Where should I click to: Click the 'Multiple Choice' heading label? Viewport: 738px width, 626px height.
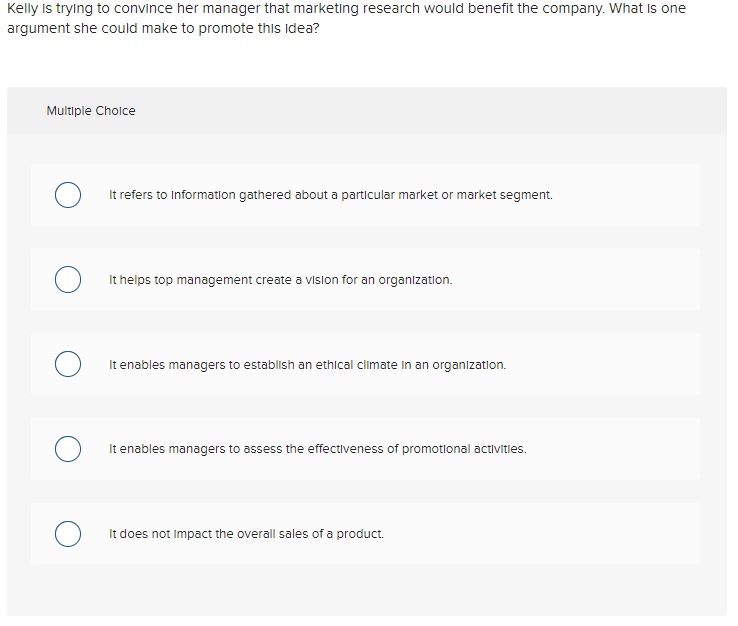tap(91, 111)
